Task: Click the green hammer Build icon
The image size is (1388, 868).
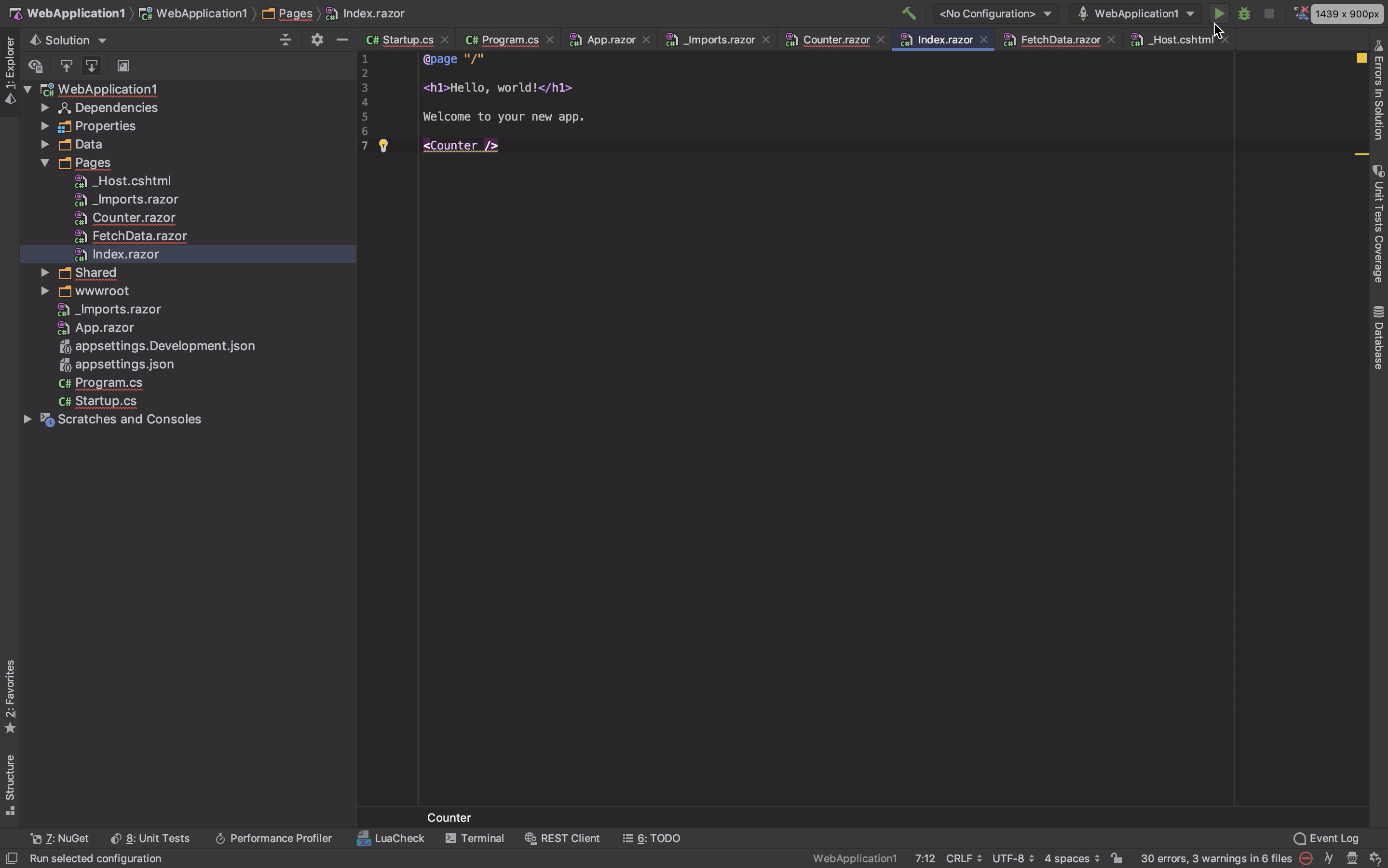Action: (x=908, y=13)
